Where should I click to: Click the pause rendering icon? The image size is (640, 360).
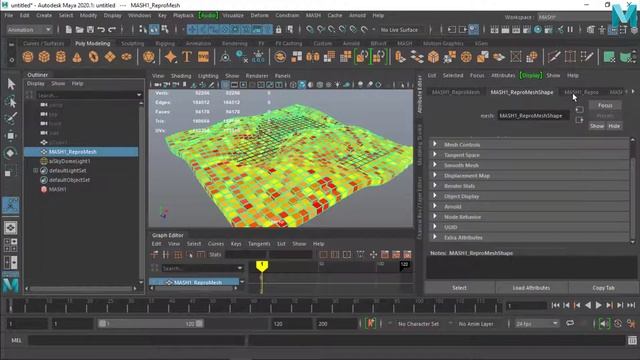click(x=570, y=29)
